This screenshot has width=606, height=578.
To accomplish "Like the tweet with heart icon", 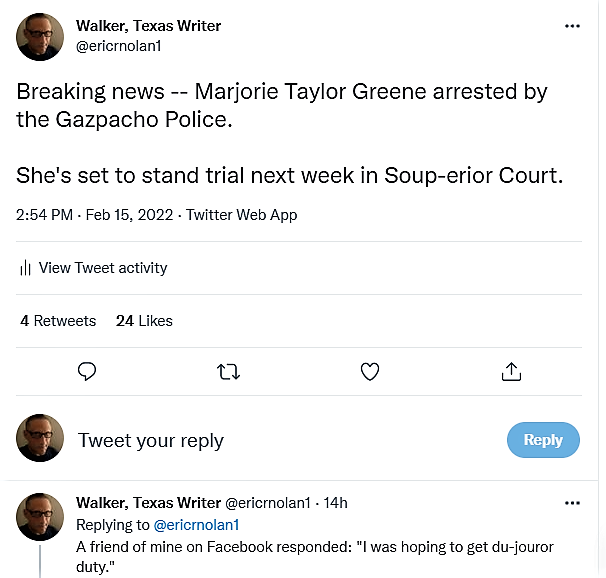I will pyautogui.click(x=370, y=371).
